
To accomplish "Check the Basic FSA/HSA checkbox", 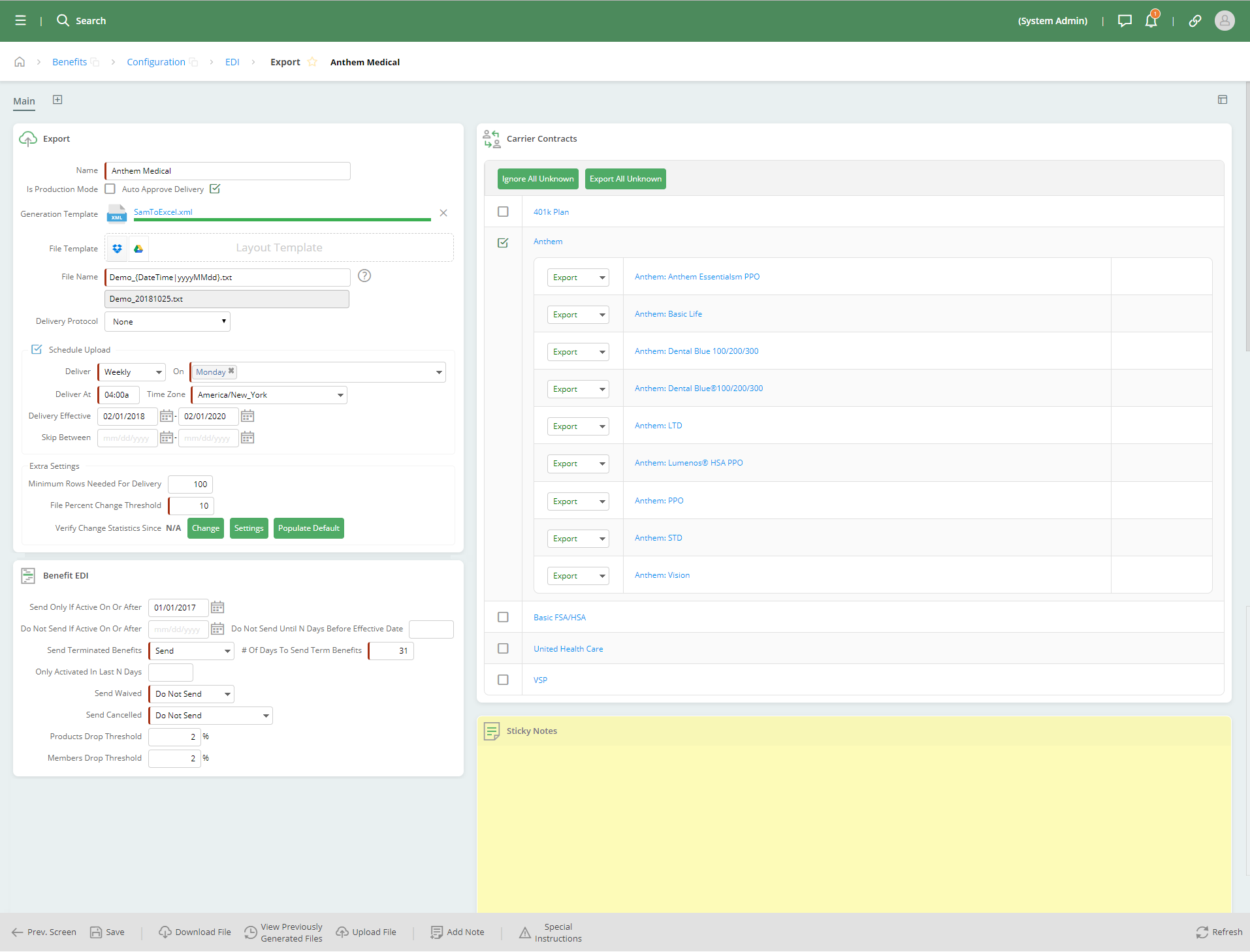I will [x=503, y=618].
